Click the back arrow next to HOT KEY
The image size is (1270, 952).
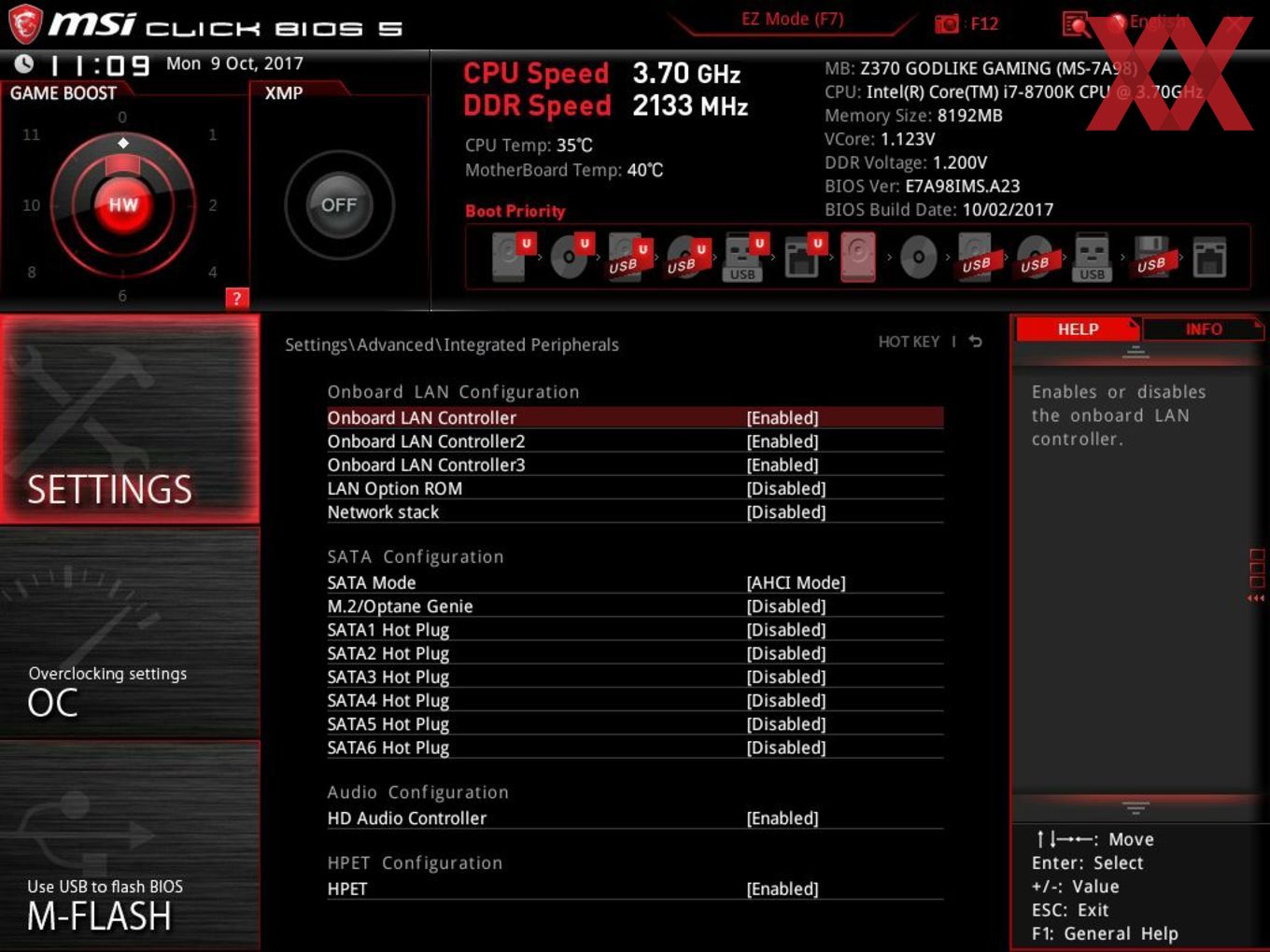coord(975,342)
